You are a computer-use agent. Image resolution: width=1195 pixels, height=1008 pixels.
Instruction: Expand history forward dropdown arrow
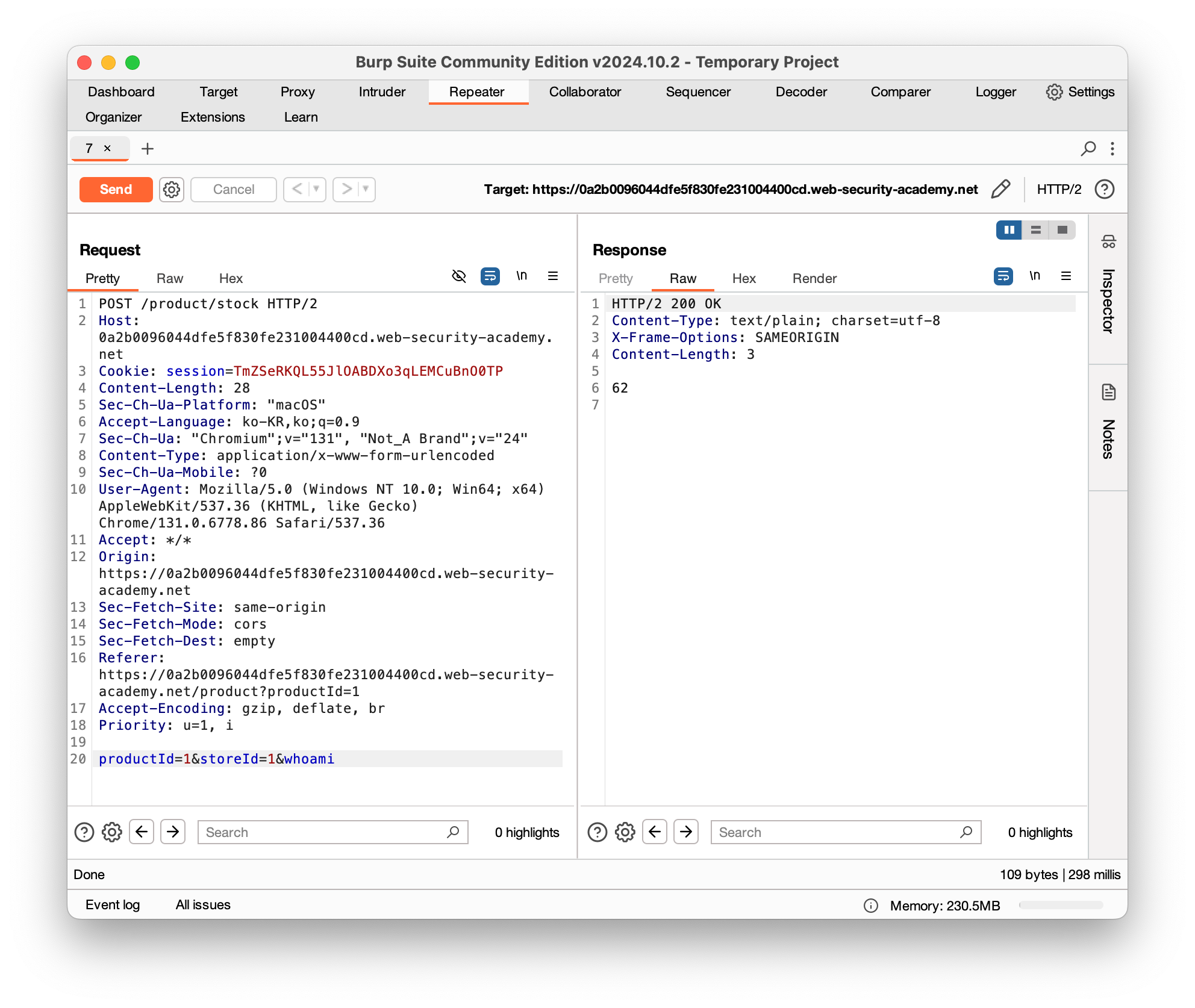(366, 190)
